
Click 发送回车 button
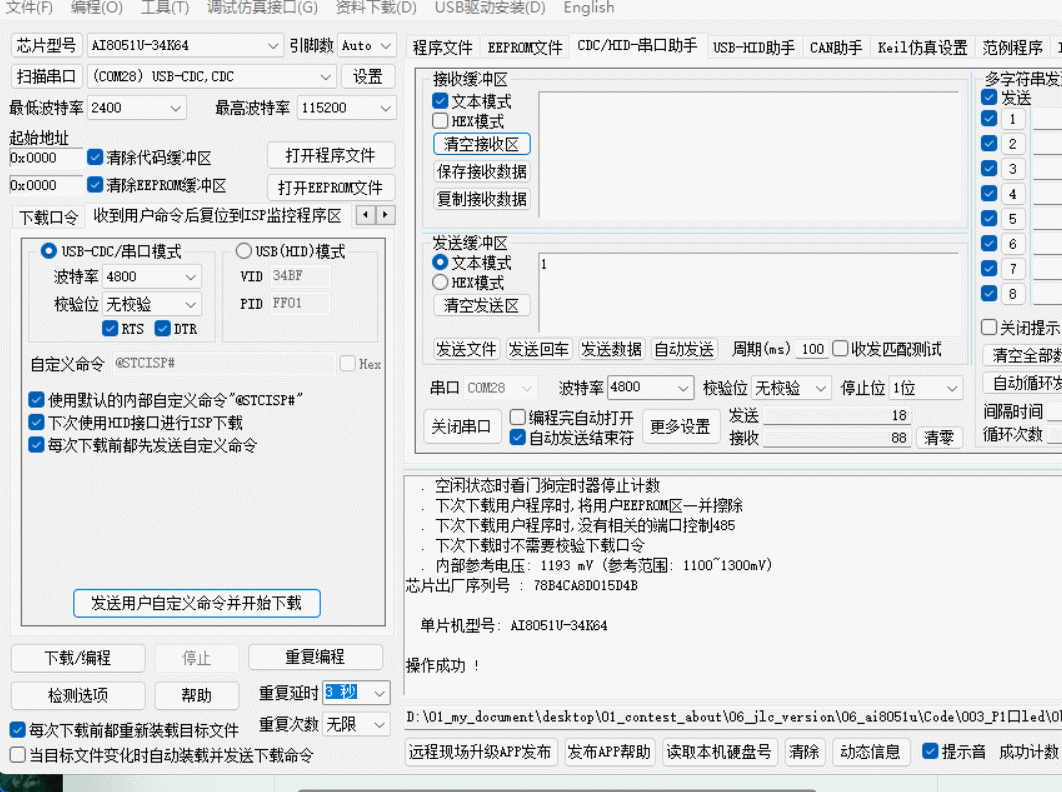(538, 350)
